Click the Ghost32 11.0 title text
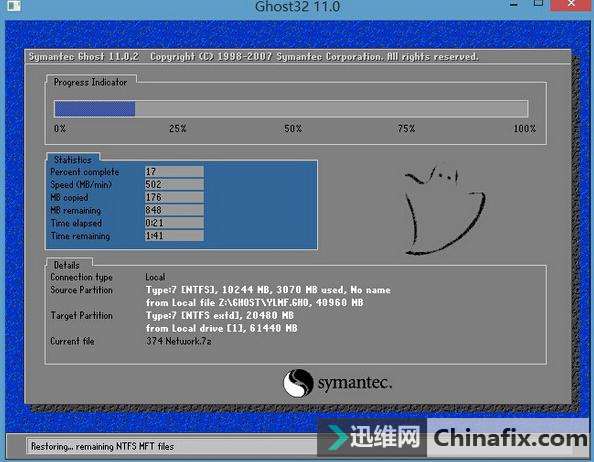Image resolution: width=594 pixels, height=462 pixels. click(297, 6)
